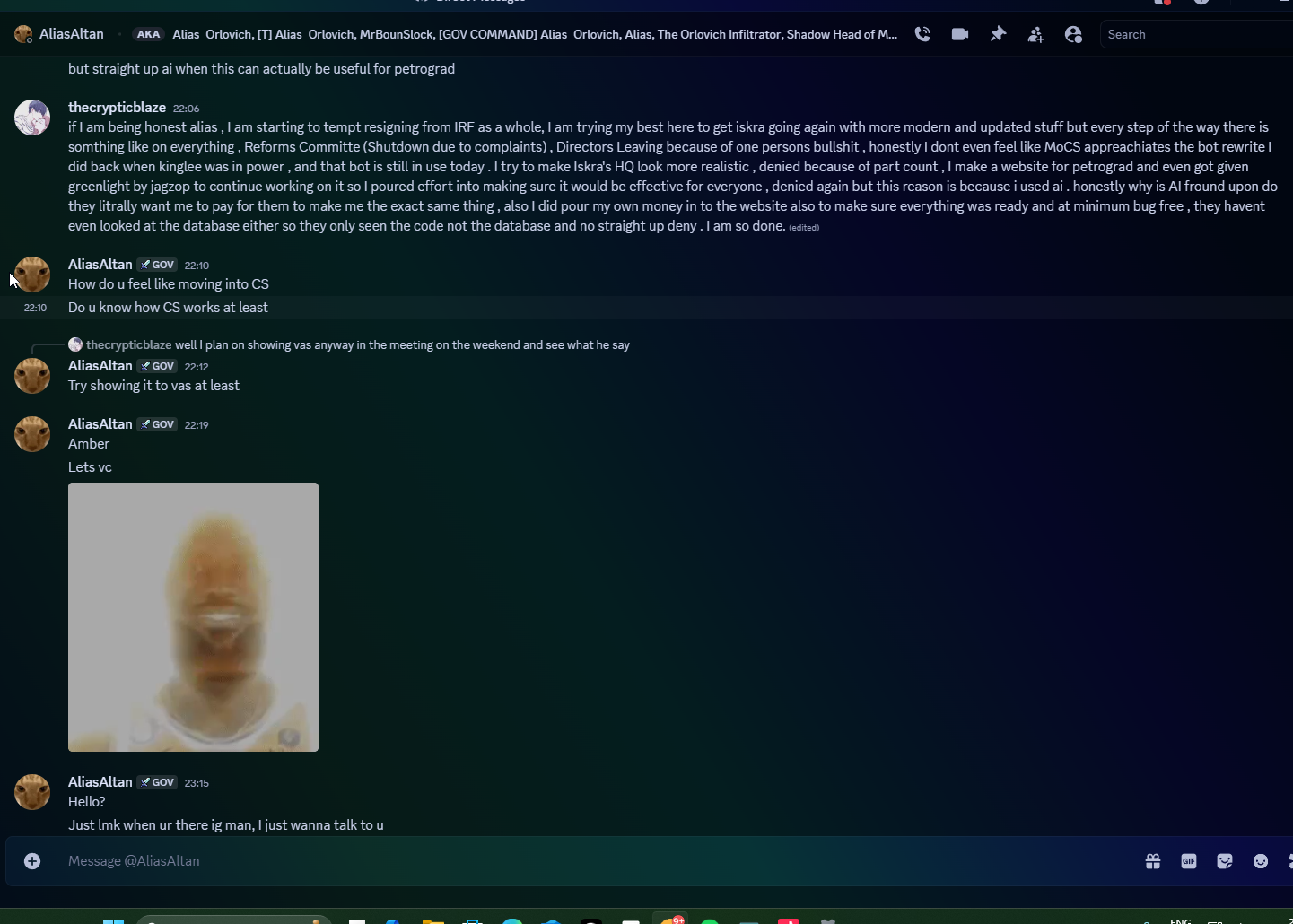Show user profile panel
Screen dimensions: 1293x924
[1073, 34]
